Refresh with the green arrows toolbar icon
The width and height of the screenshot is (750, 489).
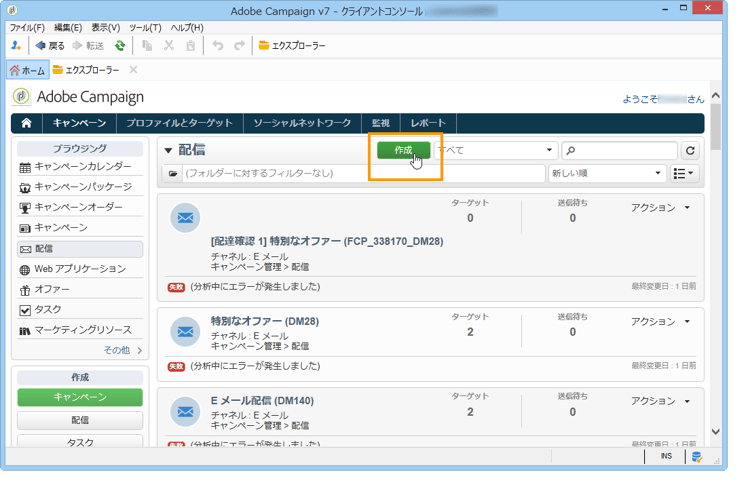tap(120, 45)
